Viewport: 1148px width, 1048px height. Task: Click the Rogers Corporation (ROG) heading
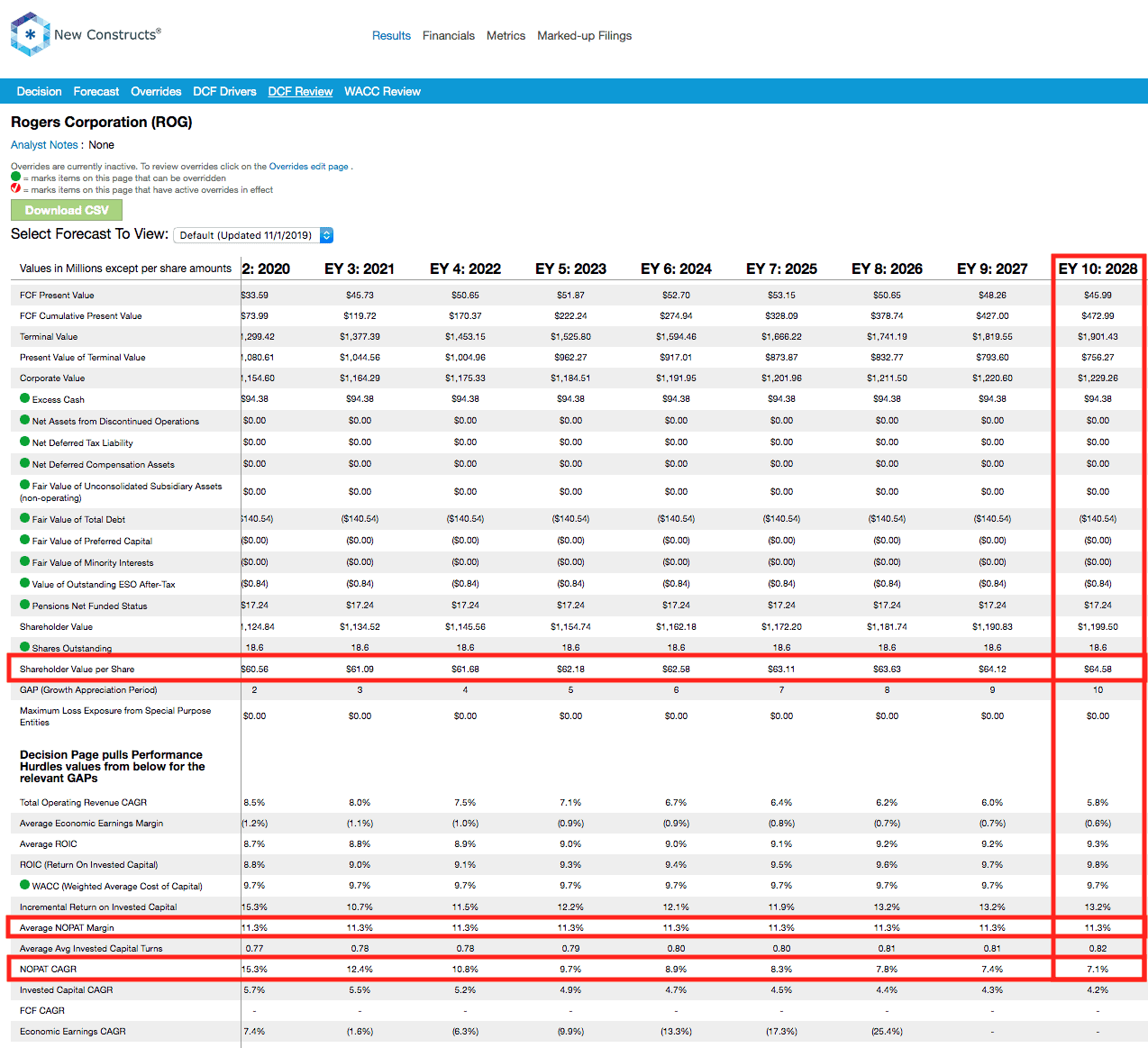pos(102,123)
